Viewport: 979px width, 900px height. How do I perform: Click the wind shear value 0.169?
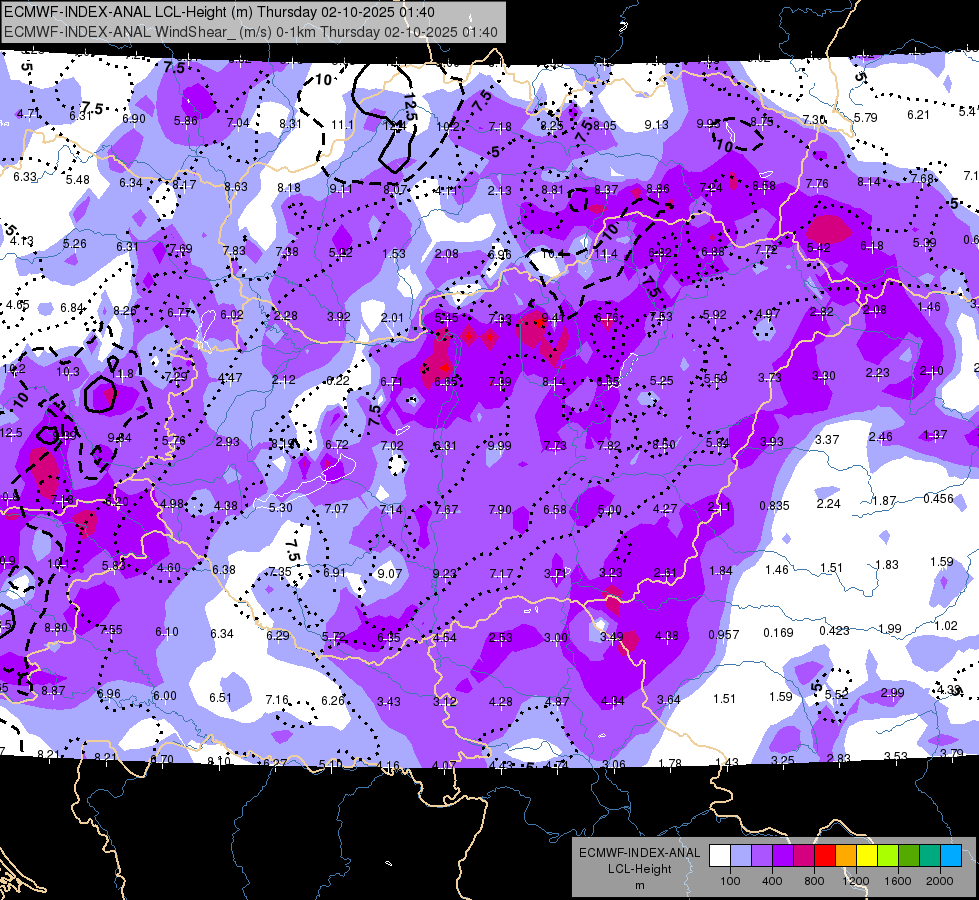[778, 633]
